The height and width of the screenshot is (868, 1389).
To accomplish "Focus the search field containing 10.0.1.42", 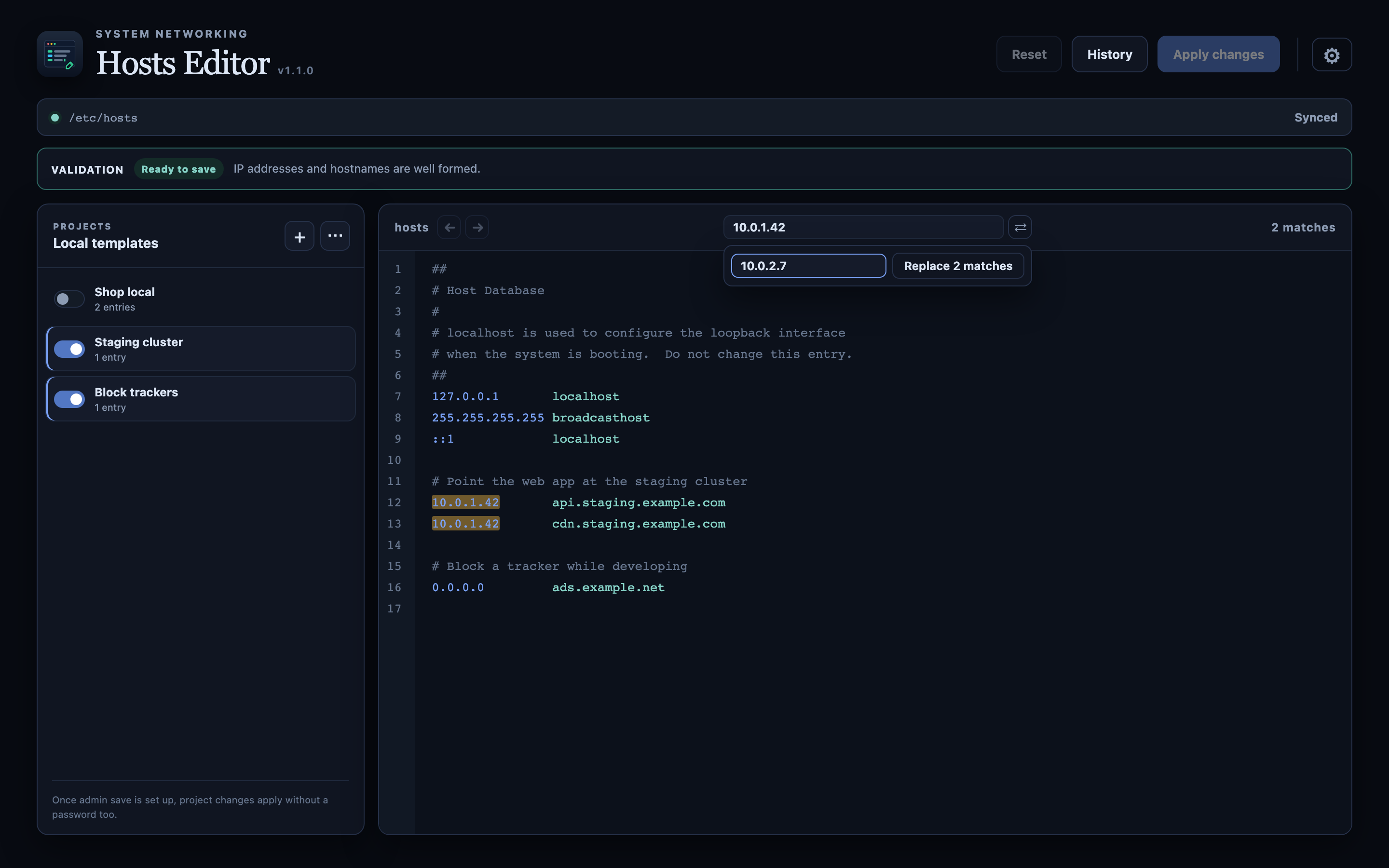I will point(863,227).
